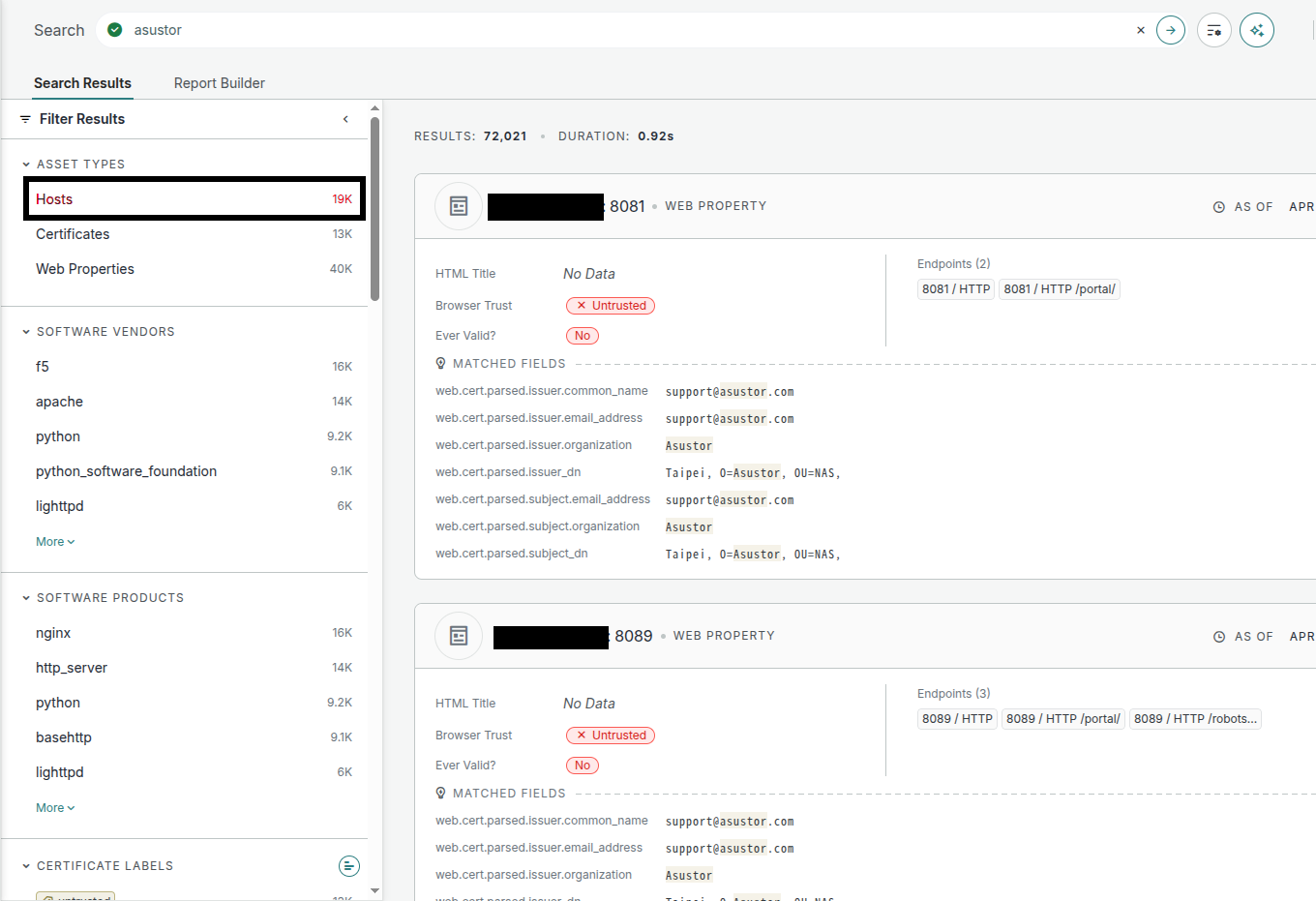Click the web property icon for port 8081
Viewport: 1316px width, 901px height.
459,206
